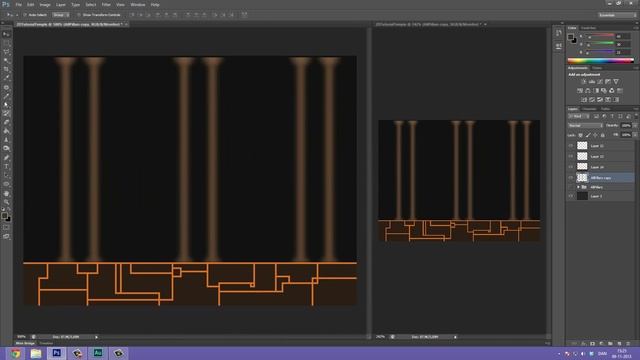
Task: Toggle lock all for the layer
Action: coord(603,135)
